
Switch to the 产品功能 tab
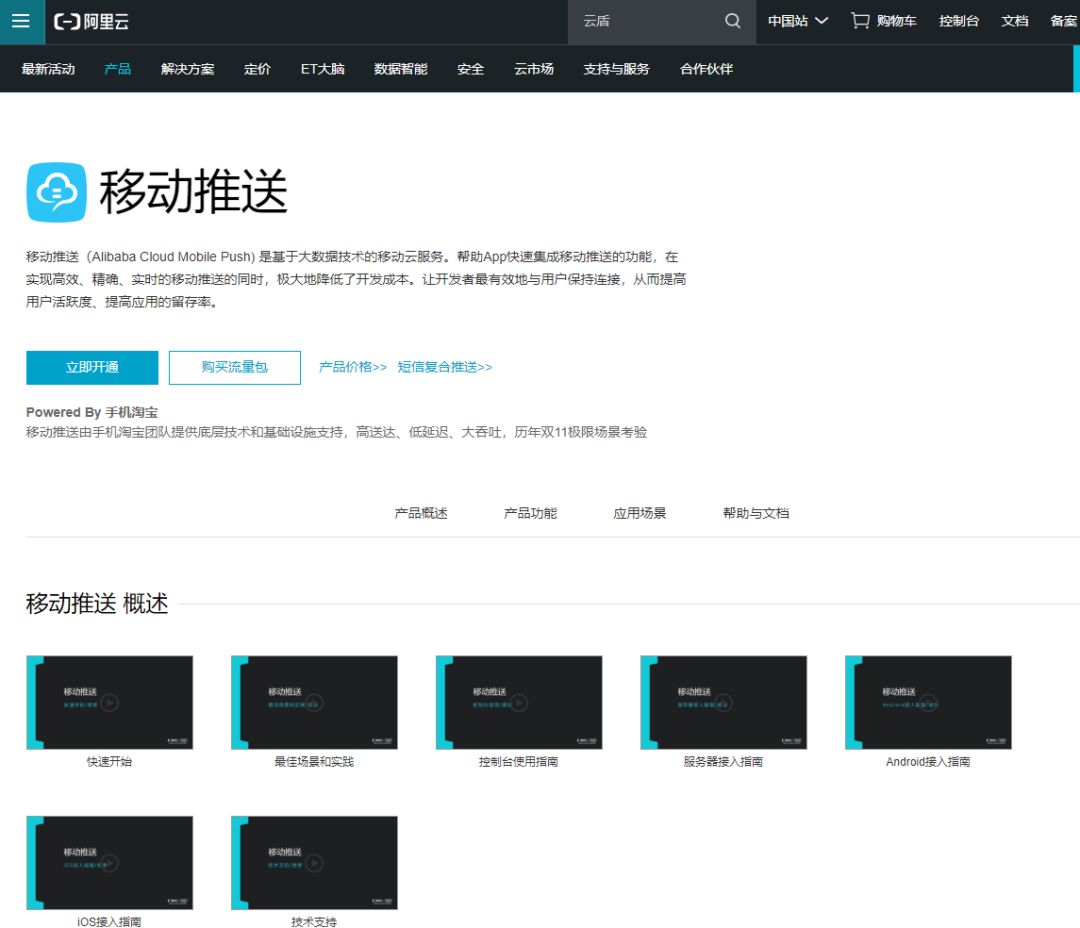[530, 512]
